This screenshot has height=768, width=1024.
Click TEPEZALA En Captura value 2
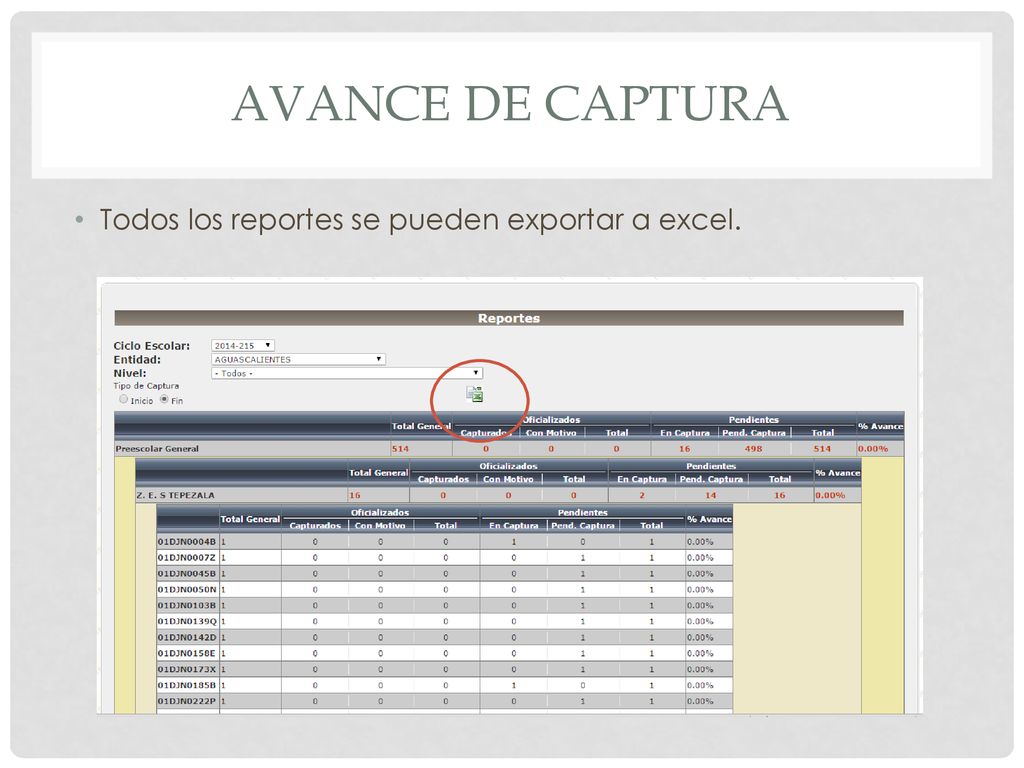[x=641, y=495]
